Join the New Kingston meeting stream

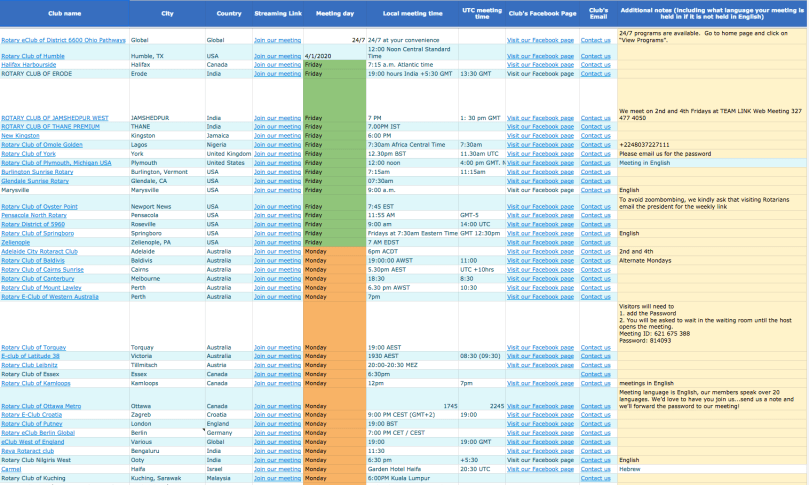click(277, 135)
